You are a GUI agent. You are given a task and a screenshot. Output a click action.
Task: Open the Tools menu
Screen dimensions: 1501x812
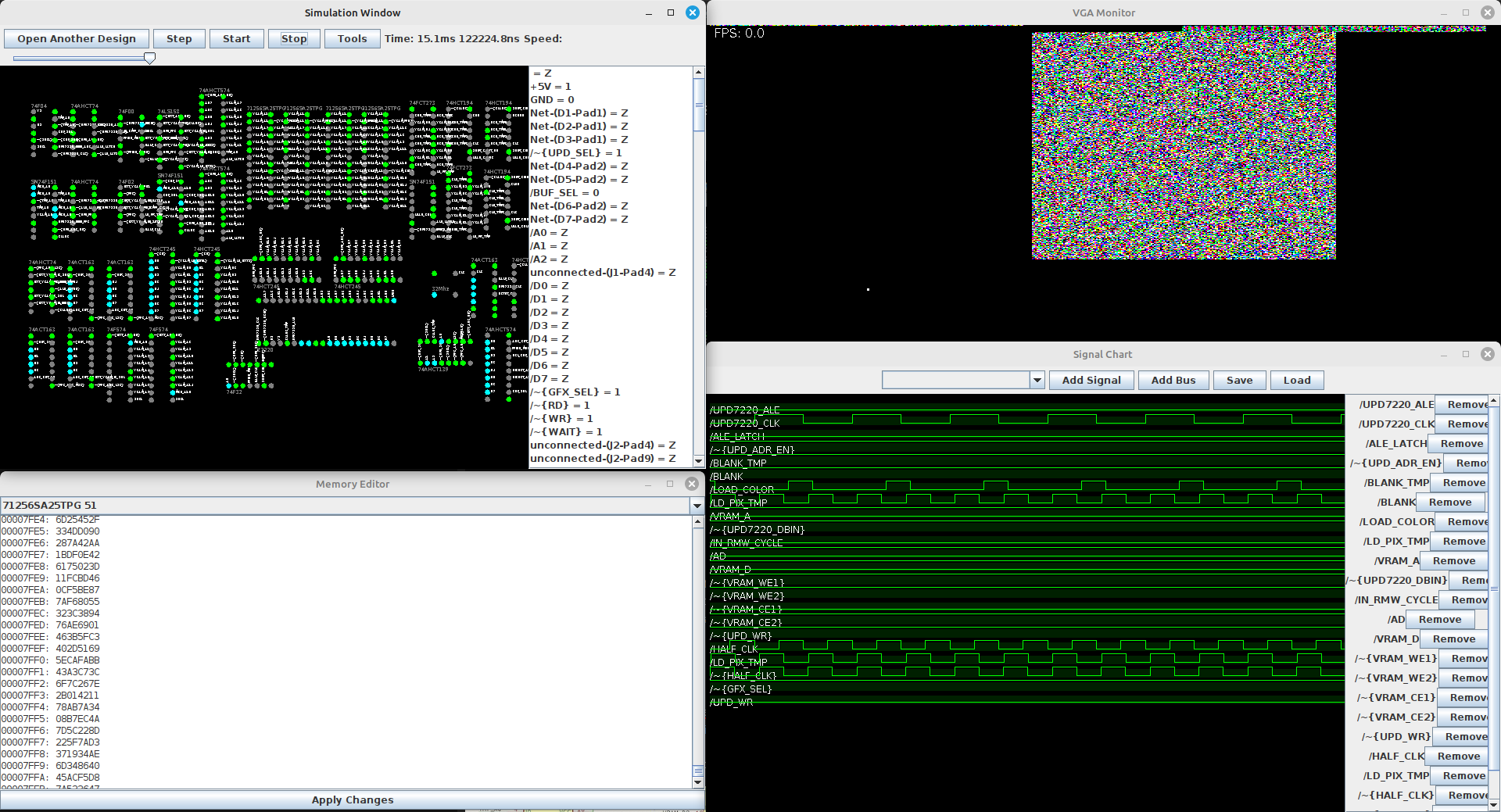tap(352, 39)
